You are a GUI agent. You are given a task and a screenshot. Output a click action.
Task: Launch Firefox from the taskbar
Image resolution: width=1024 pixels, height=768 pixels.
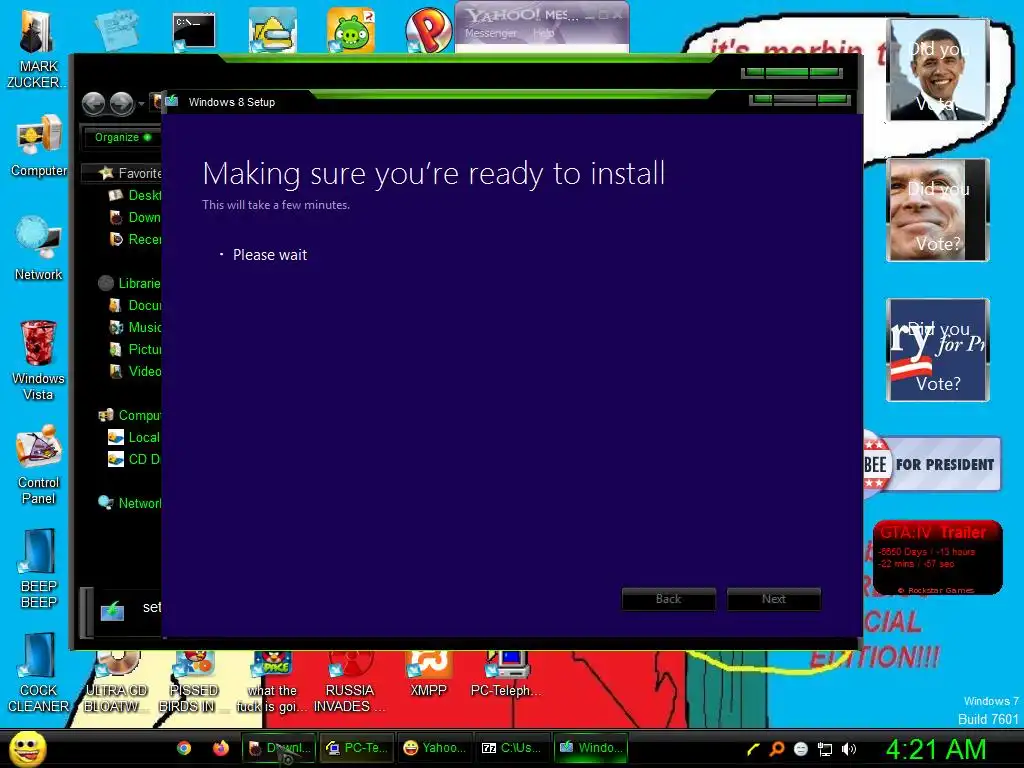tap(221, 748)
